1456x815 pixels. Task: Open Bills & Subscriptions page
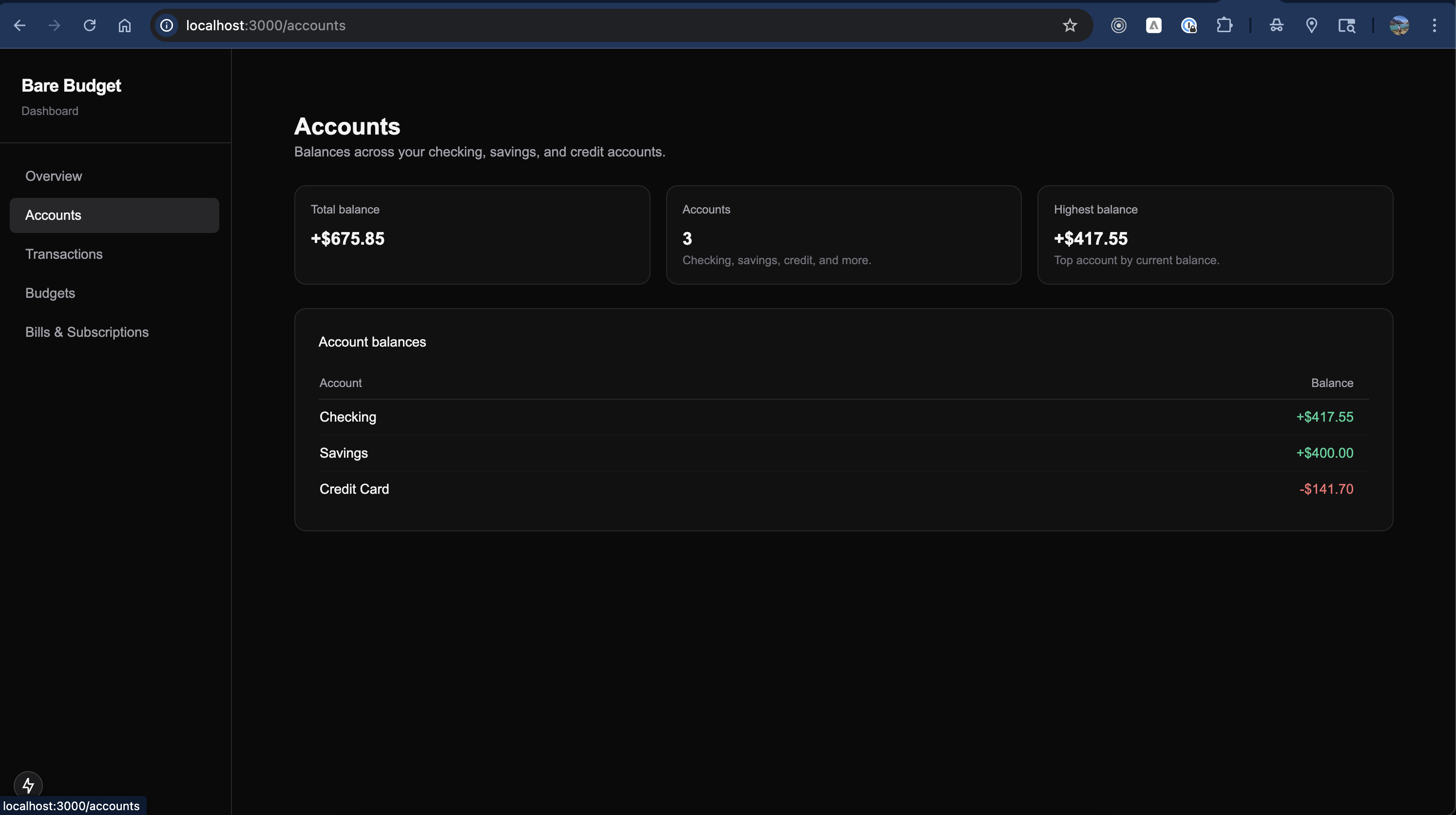[87, 332]
